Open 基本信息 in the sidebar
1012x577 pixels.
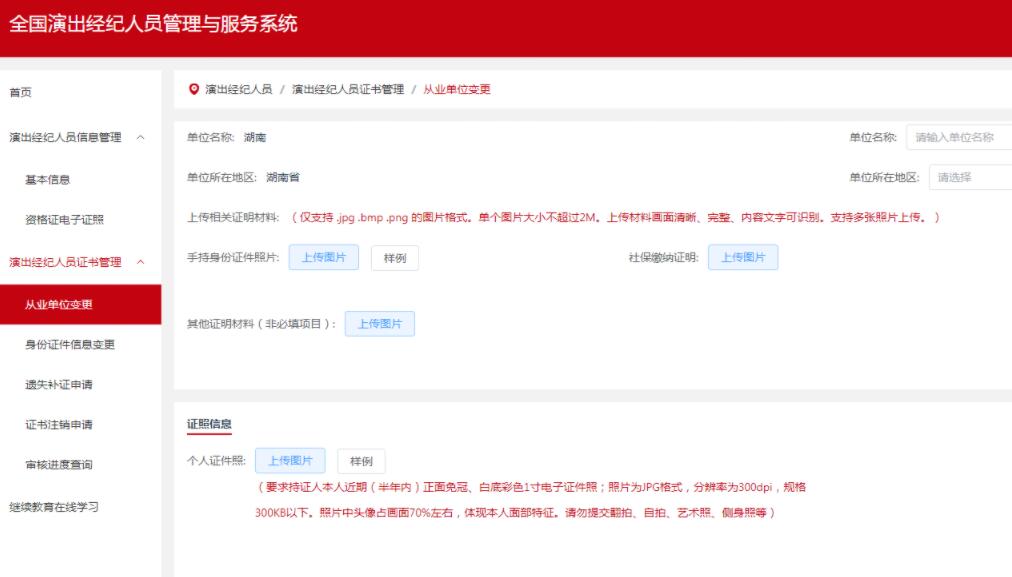(47, 180)
